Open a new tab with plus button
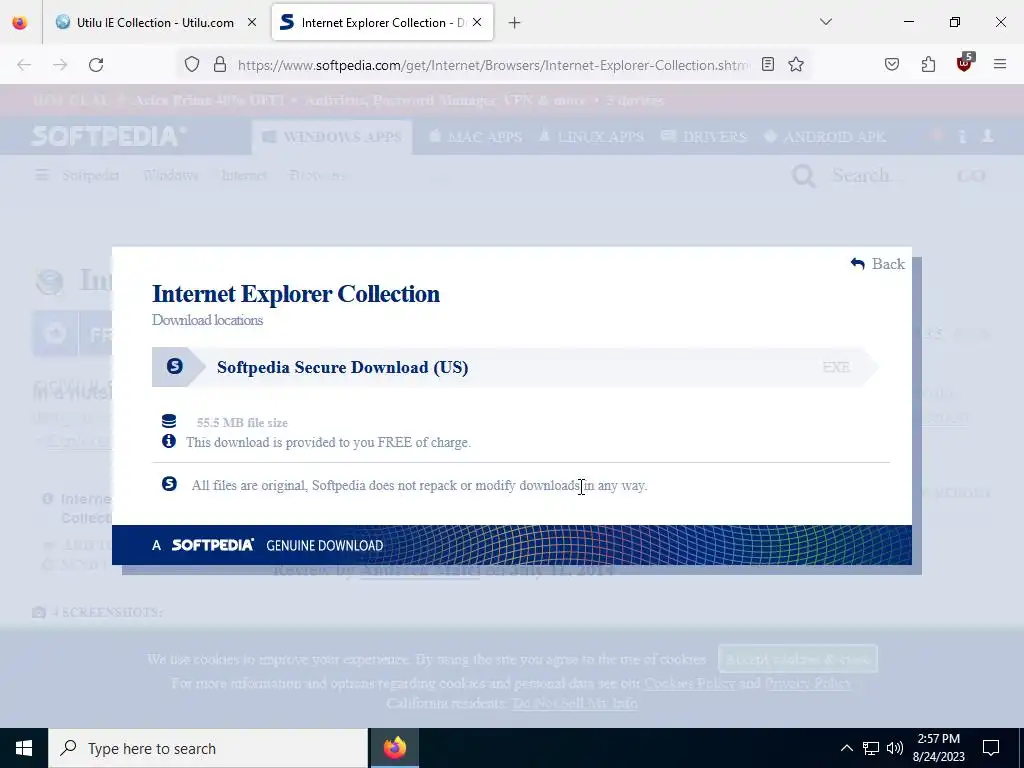The image size is (1024, 768). point(515,23)
